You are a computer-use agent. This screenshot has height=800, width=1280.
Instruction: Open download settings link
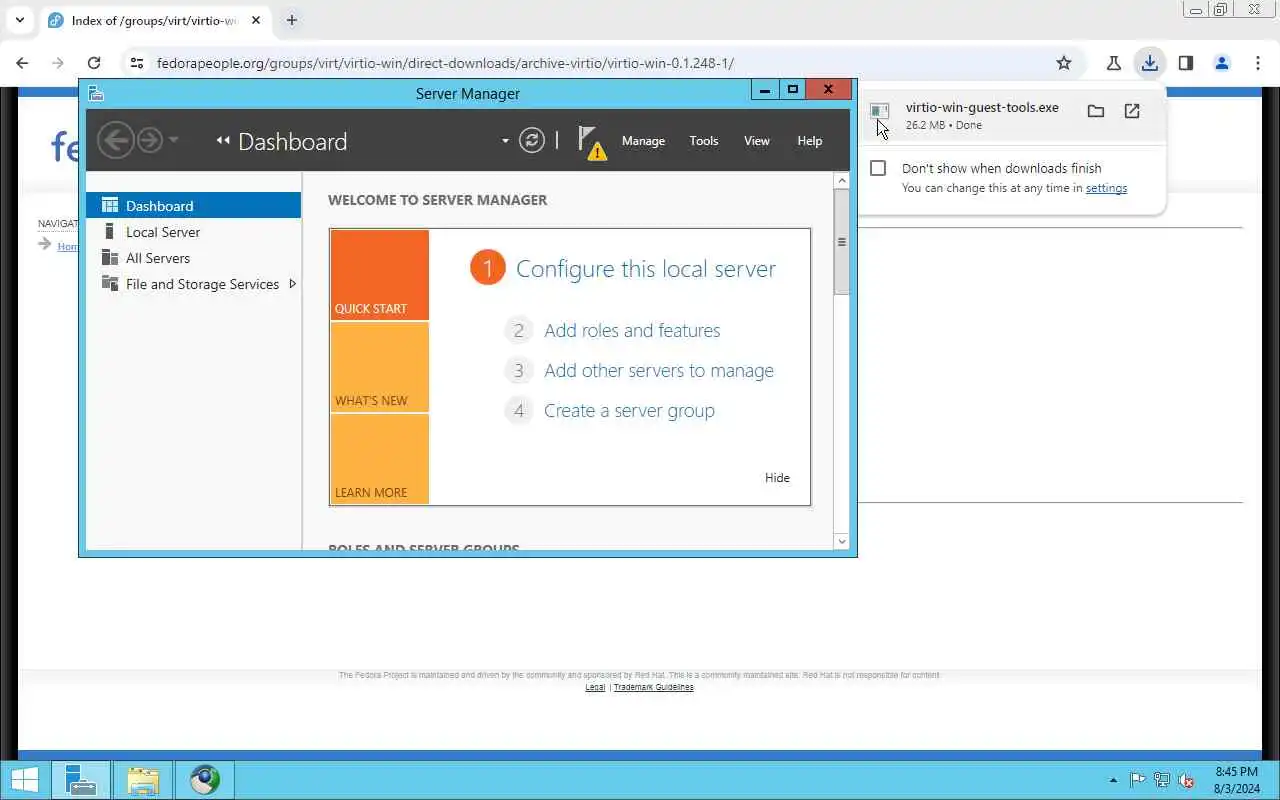(1106, 188)
